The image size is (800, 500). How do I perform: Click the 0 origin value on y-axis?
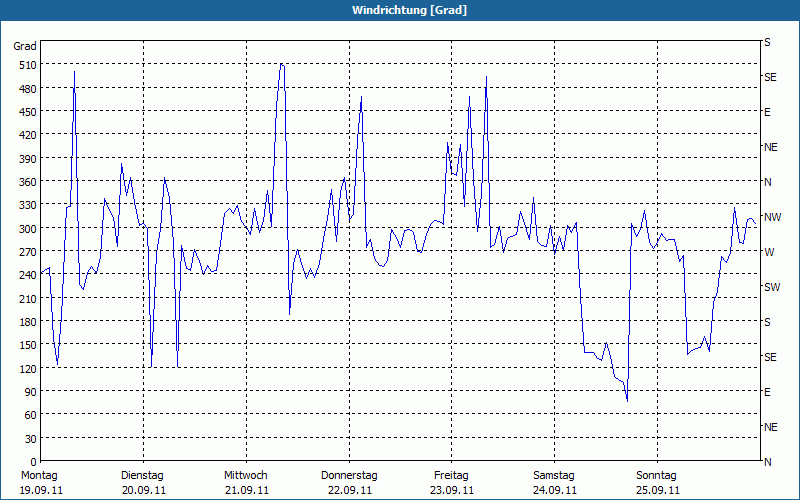[x=34, y=462]
